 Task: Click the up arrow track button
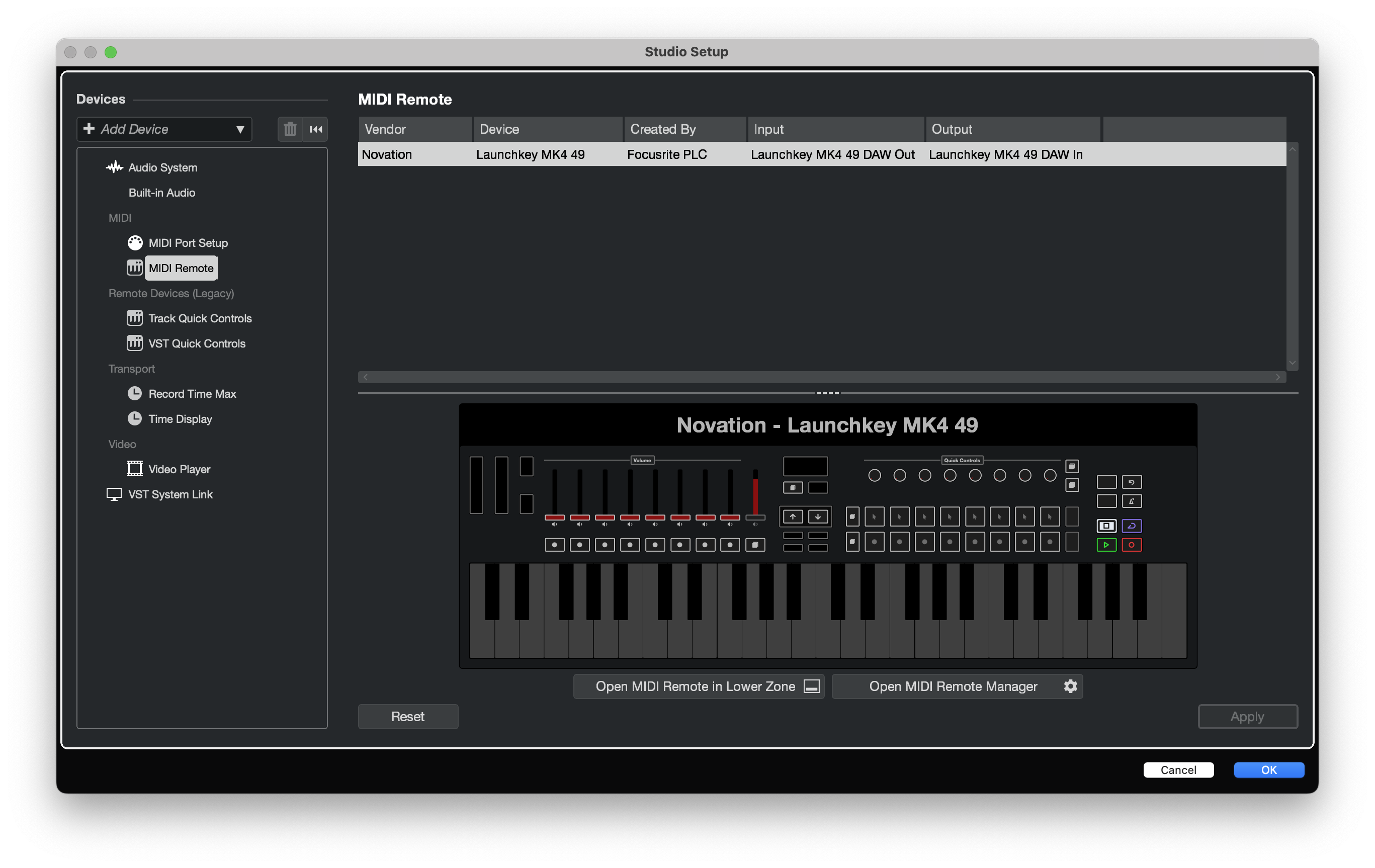click(793, 516)
